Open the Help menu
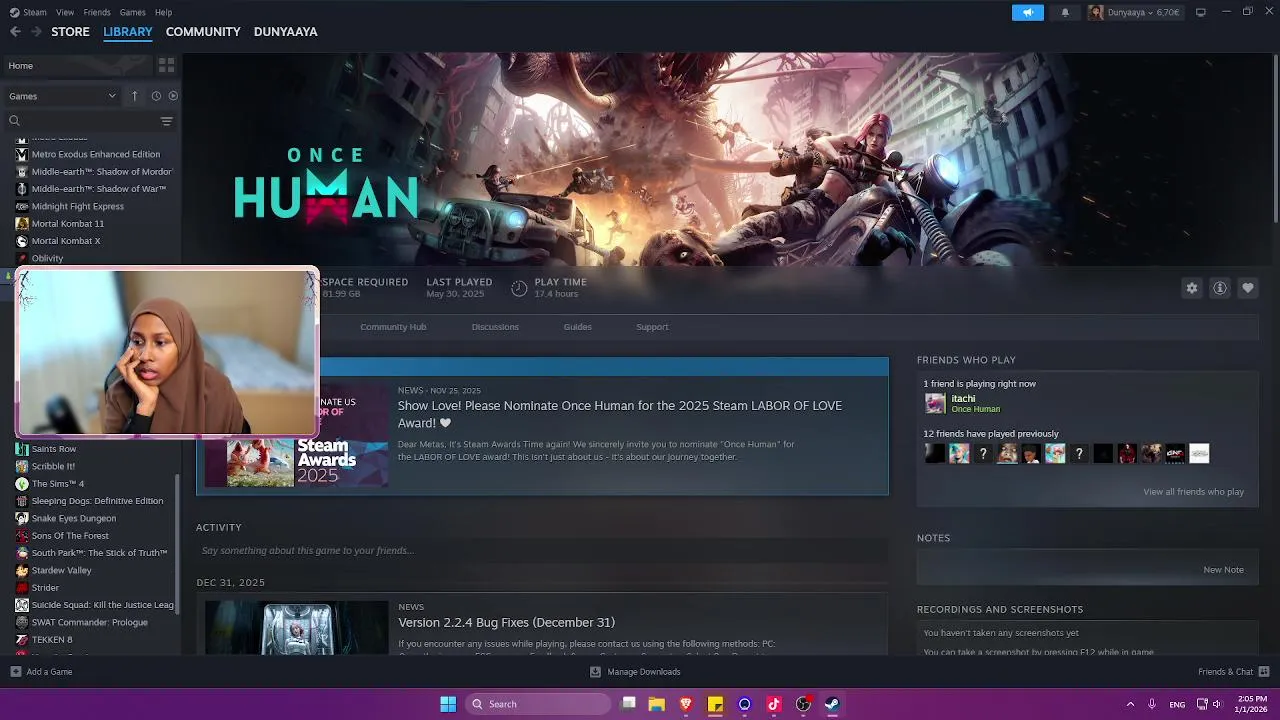Screen dimensions: 1280x720 [163, 12]
